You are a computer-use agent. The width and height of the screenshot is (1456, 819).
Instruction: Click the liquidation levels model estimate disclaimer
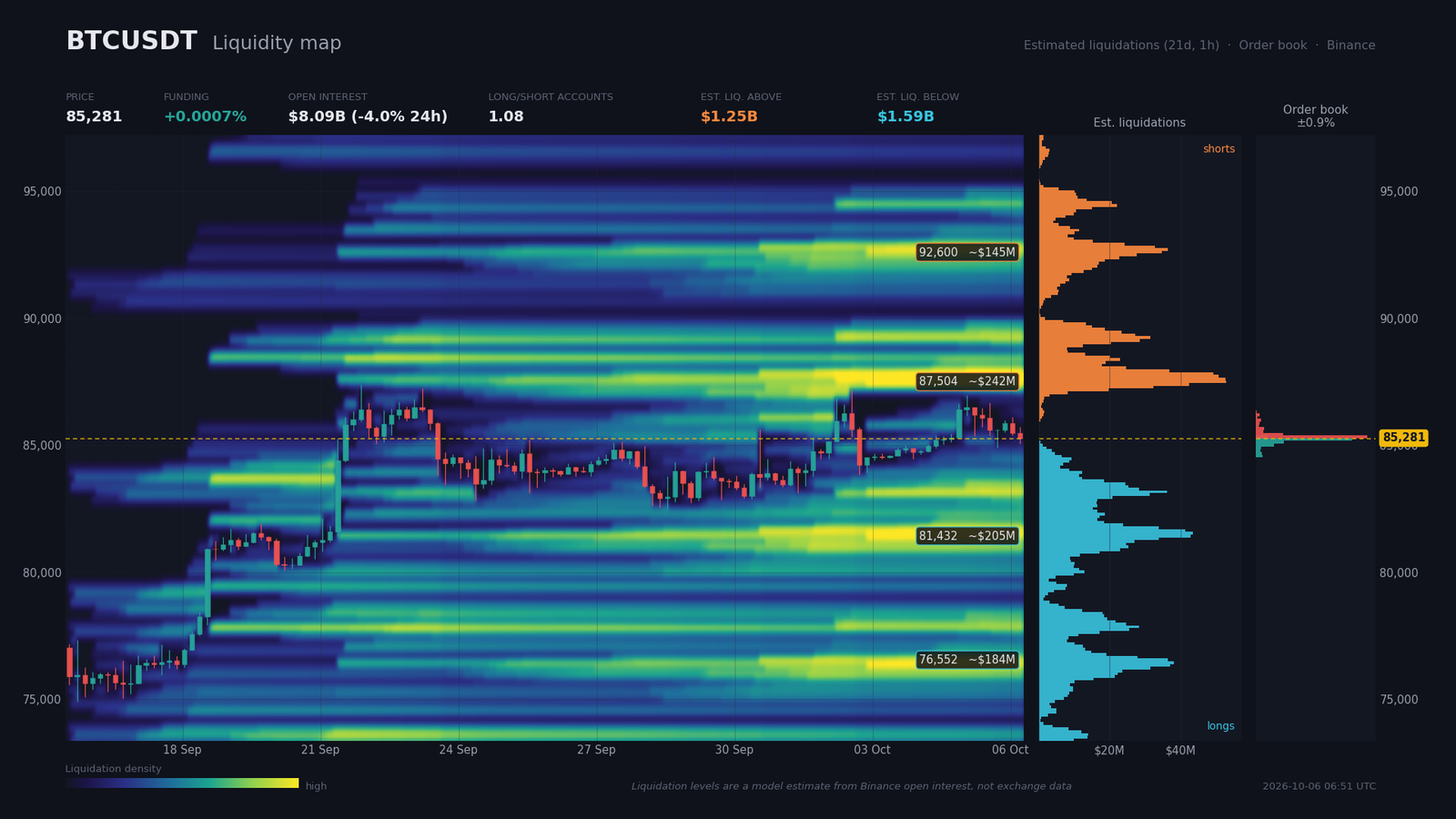click(x=852, y=786)
